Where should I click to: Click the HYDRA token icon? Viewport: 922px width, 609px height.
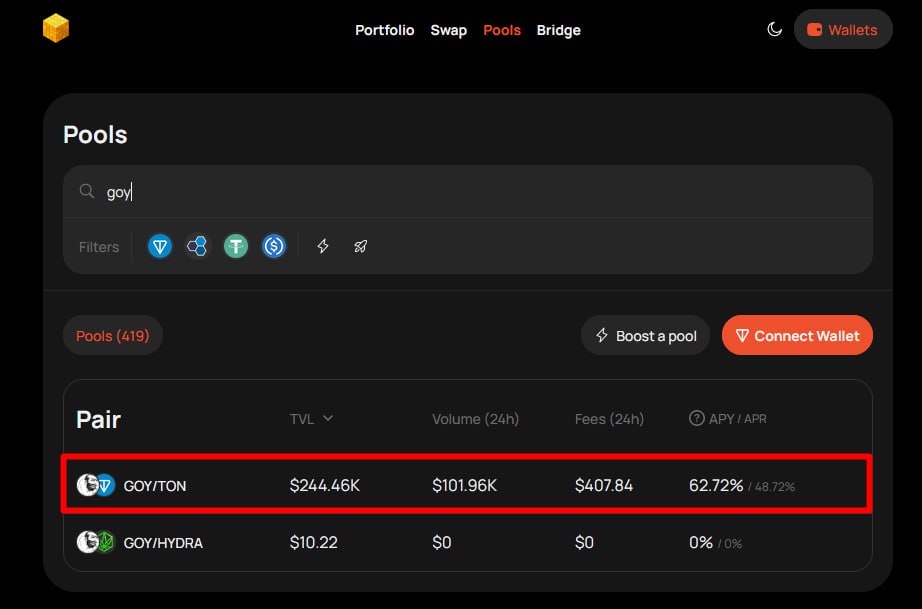coord(105,542)
